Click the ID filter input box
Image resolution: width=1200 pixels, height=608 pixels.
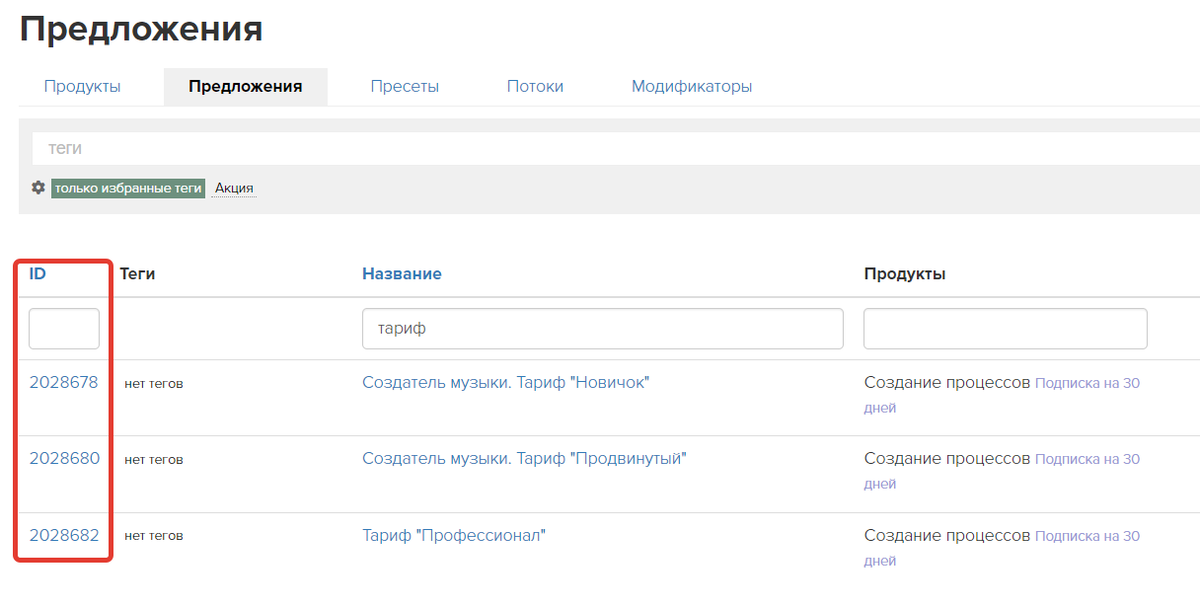(x=64, y=328)
